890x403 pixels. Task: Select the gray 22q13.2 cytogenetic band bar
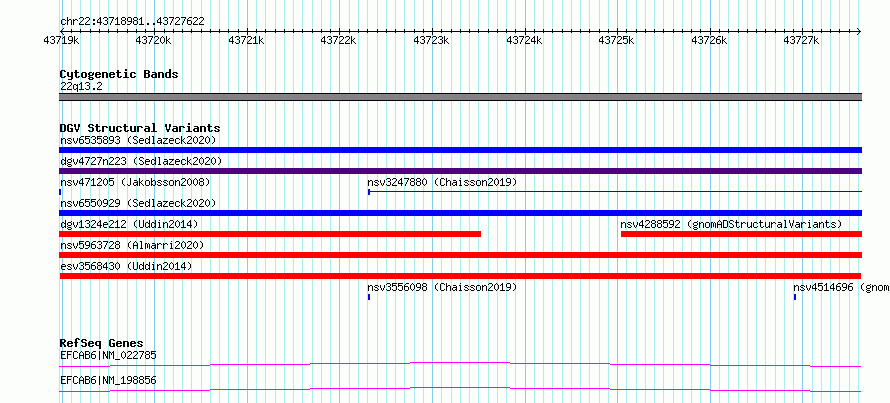coord(460,97)
